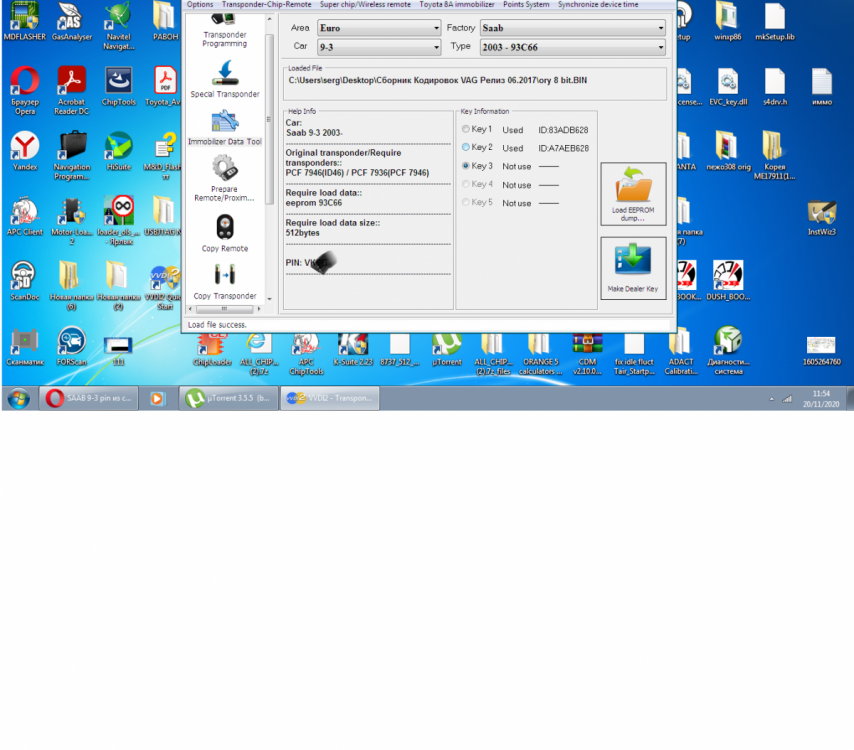Click sidebar scroll right arrow
The height and width of the screenshot is (750, 854).
point(259,309)
